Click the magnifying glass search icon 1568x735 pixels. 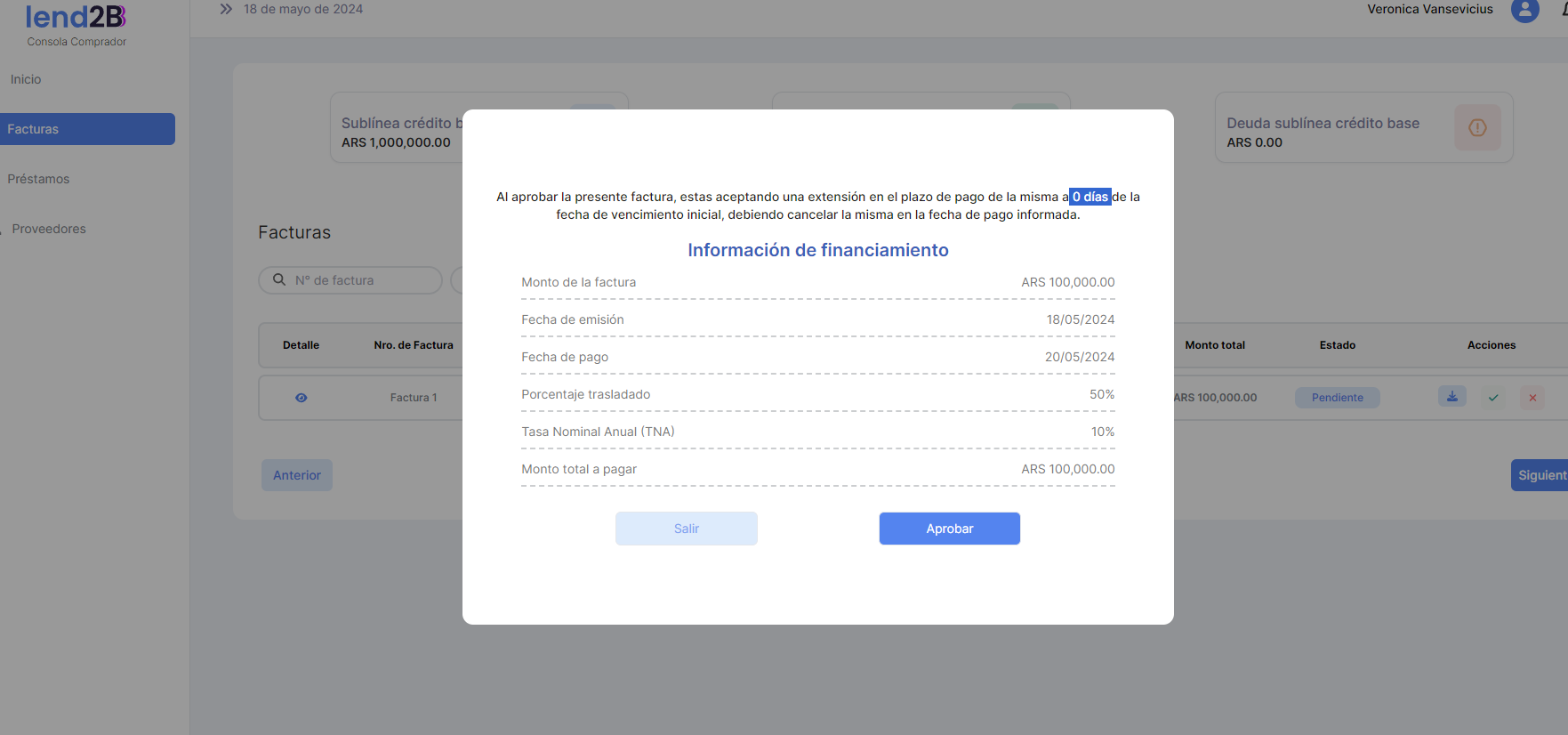(279, 279)
